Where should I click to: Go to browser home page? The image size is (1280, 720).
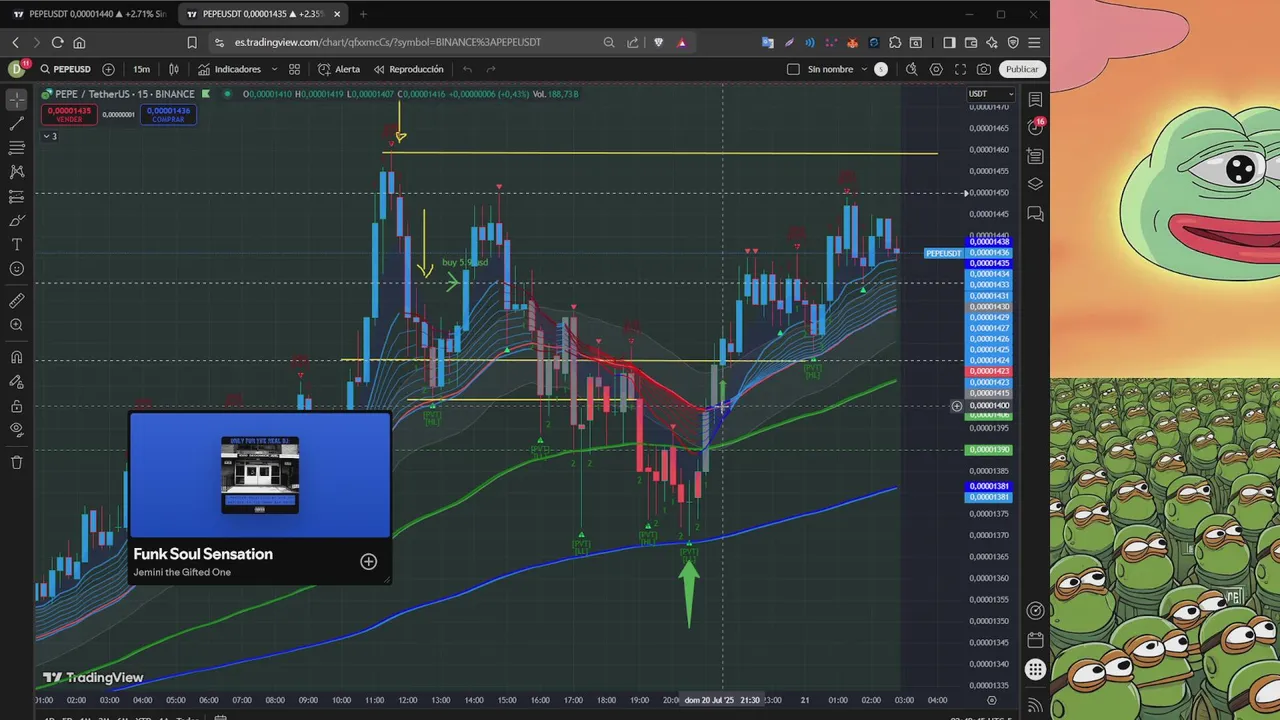pyautogui.click(x=79, y=42)
